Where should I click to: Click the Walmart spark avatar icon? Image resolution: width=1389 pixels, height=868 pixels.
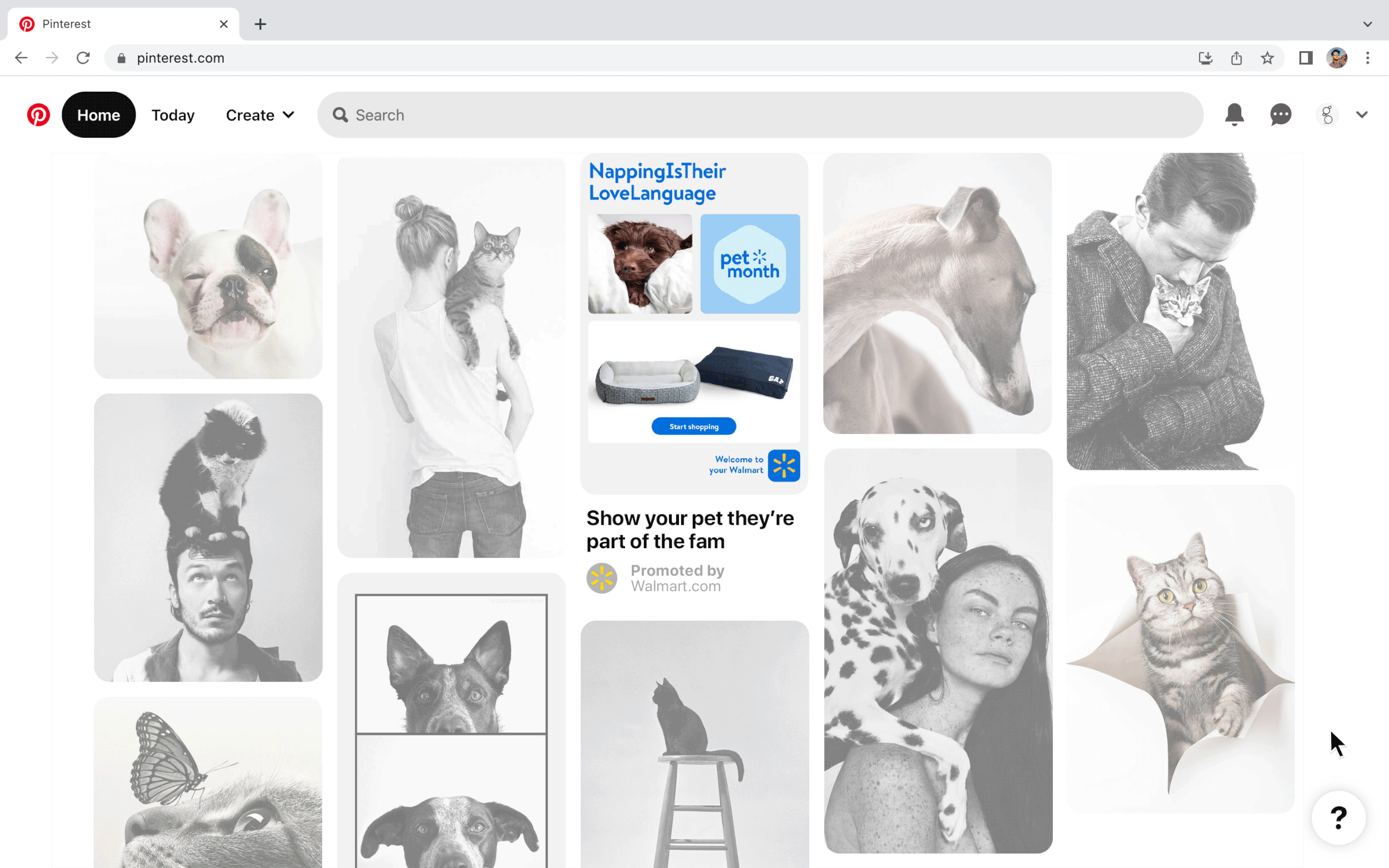pos(602,578)
